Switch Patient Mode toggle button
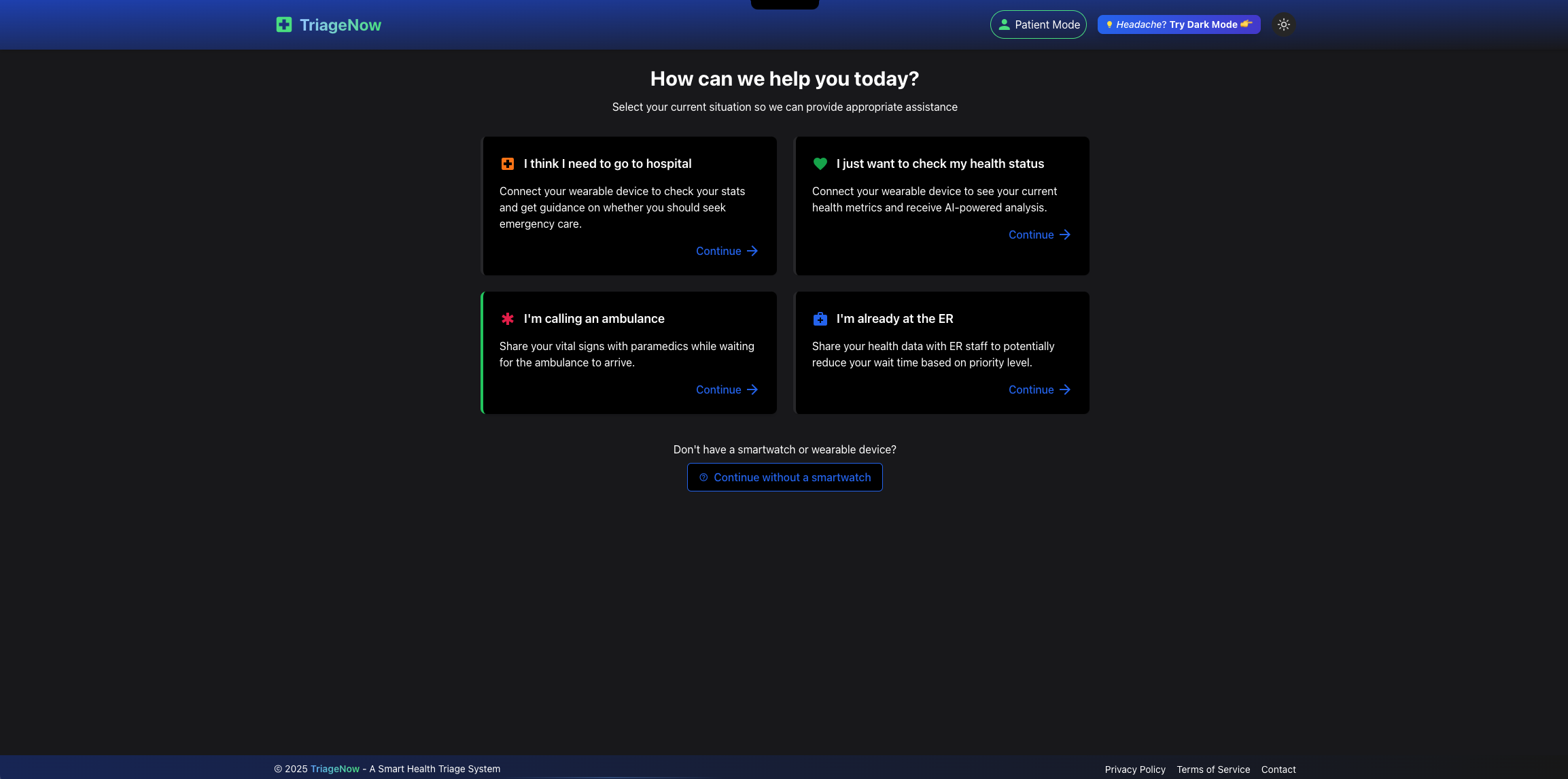Viewport: 1568px width, 779px height. 1038,24
